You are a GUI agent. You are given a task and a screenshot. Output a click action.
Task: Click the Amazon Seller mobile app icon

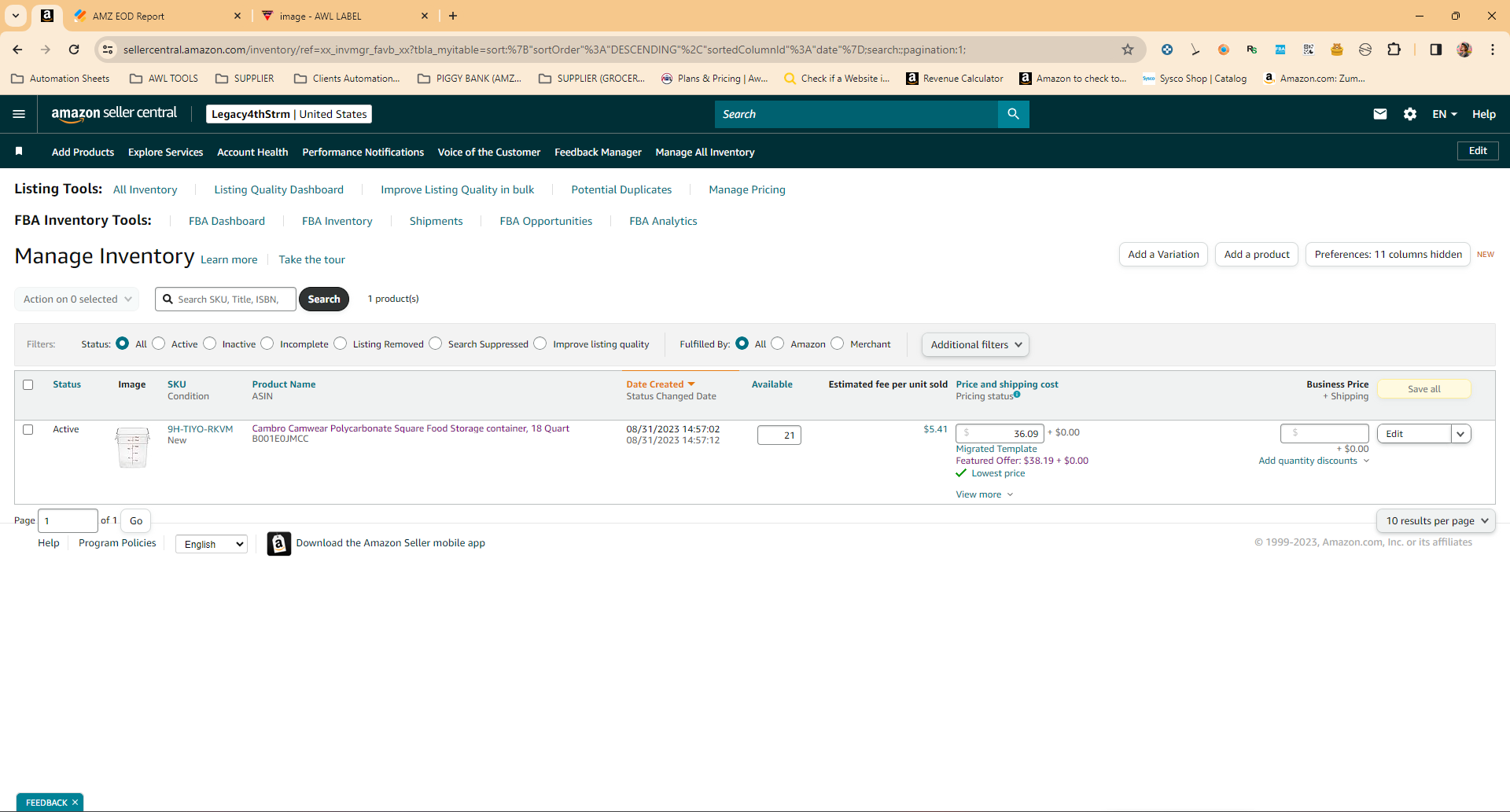click(278, 543)
